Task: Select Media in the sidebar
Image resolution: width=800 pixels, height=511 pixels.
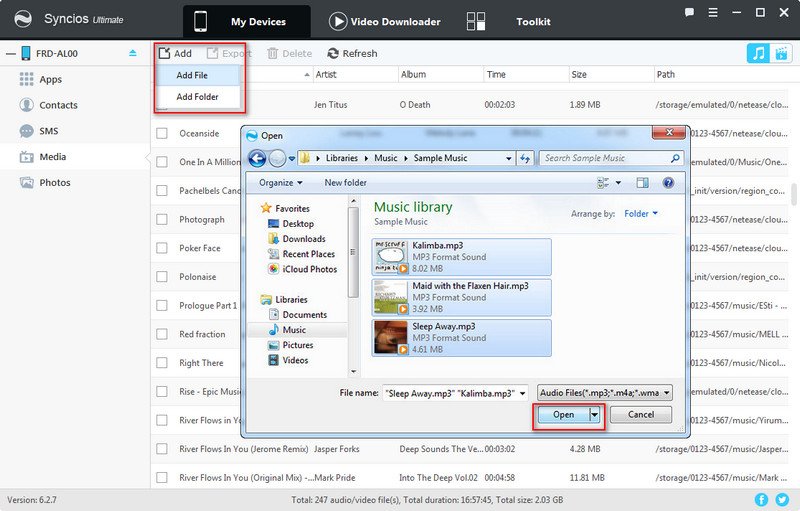Action: 53,157
